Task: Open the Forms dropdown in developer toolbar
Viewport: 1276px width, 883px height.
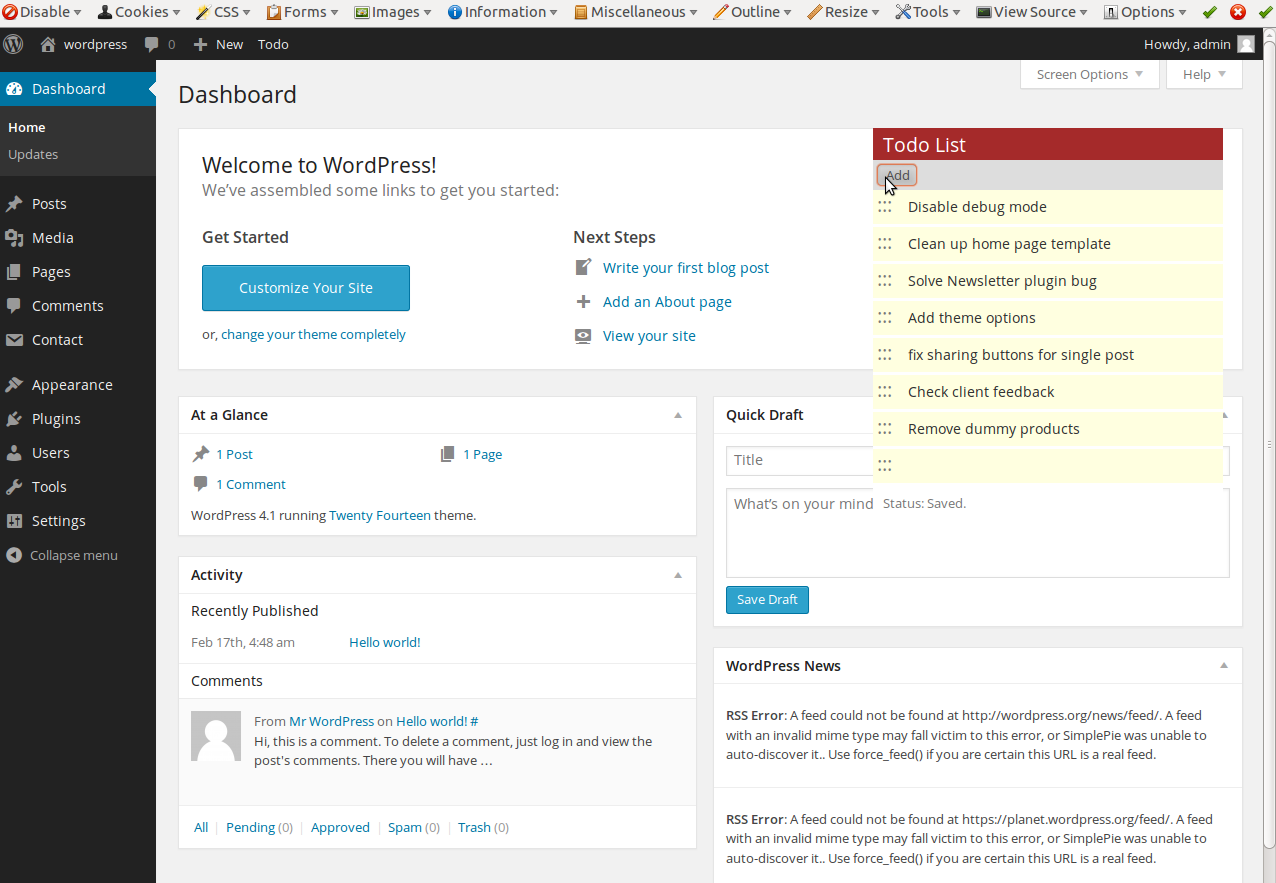Action: click(x=302, y=12)
